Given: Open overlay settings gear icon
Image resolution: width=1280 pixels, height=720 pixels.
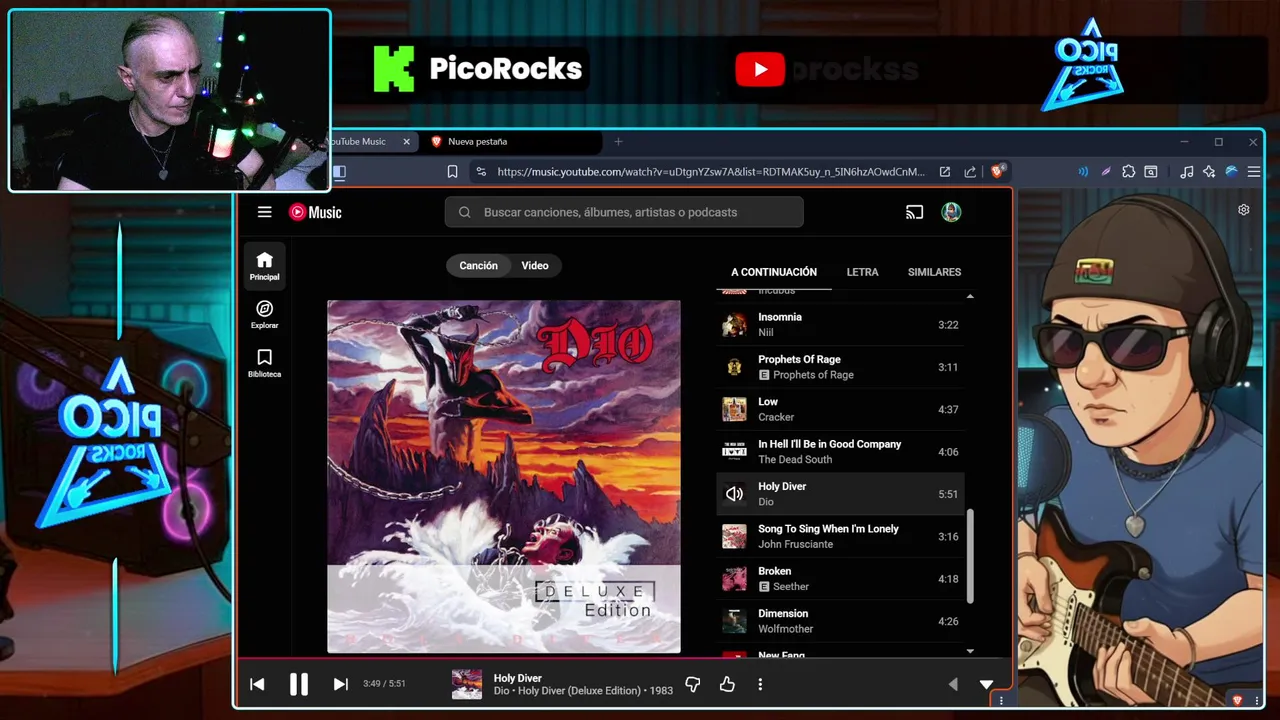Looking at the screenshot, I should (x=1244, y=210).
